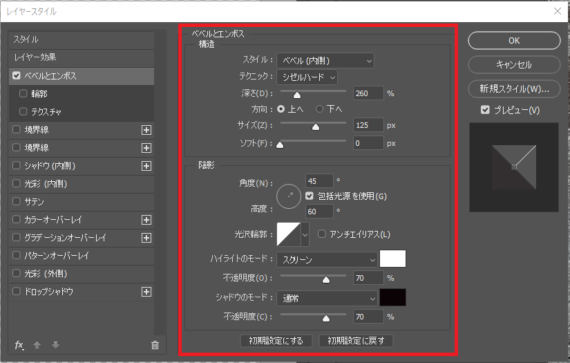
Task: Click the 初期設定に戻す button
Action: coord(356,341)
